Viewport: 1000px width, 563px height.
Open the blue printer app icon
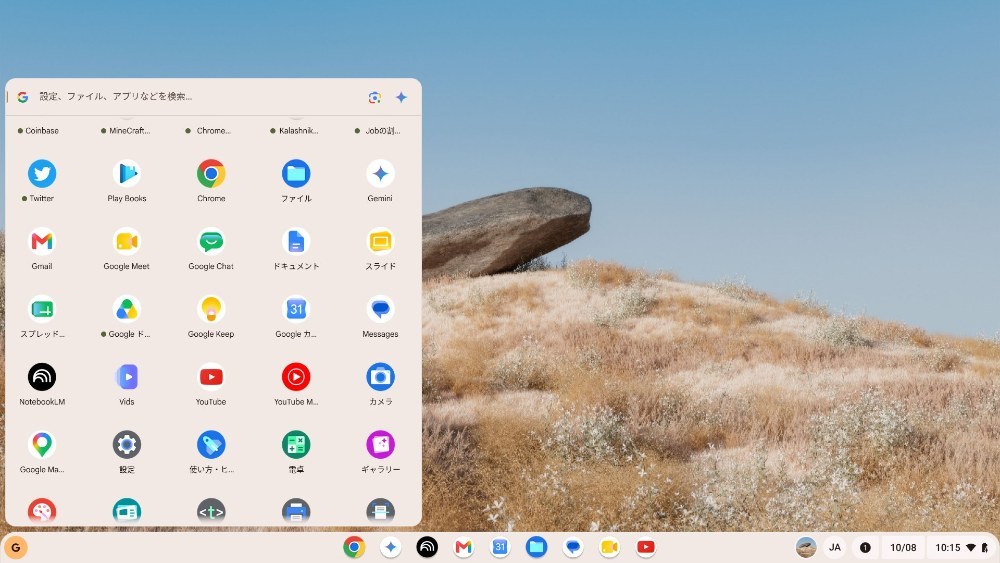[x=296, y=511]
